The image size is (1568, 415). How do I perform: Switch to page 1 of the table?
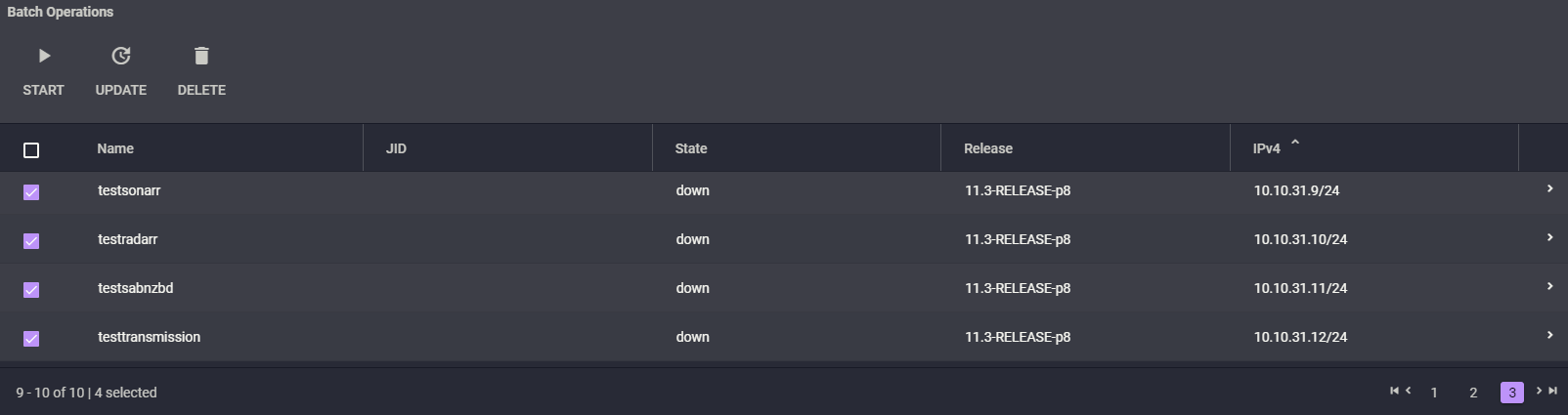1434,393
